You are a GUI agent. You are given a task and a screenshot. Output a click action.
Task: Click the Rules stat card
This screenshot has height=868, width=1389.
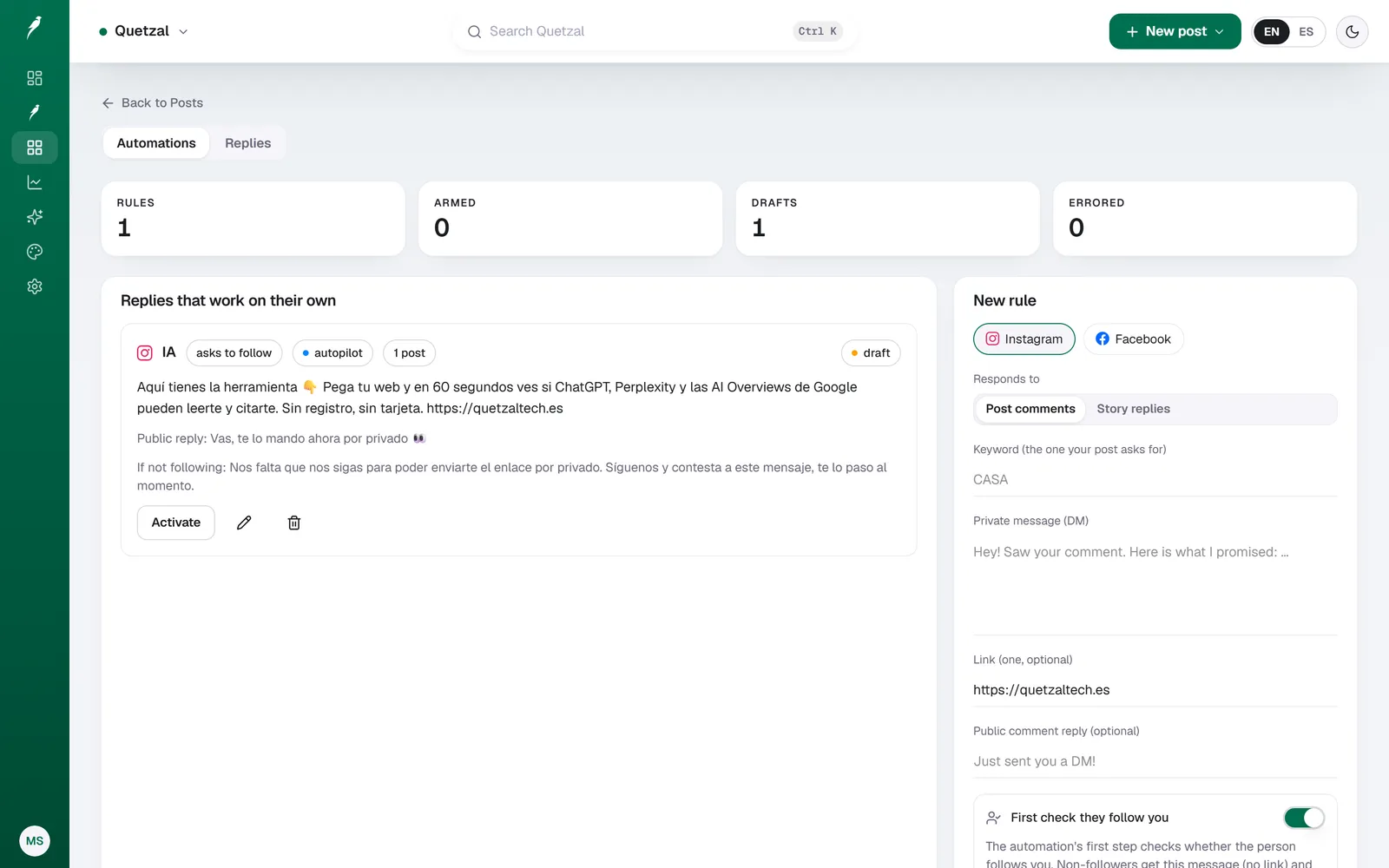click(253, 219)
